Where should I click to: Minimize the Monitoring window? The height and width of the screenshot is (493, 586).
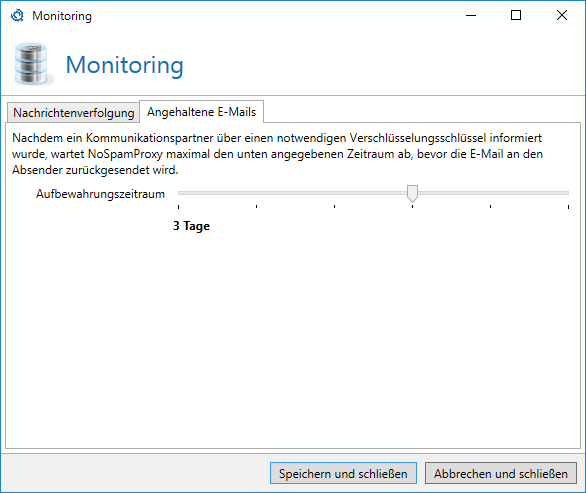click(471, 15)
